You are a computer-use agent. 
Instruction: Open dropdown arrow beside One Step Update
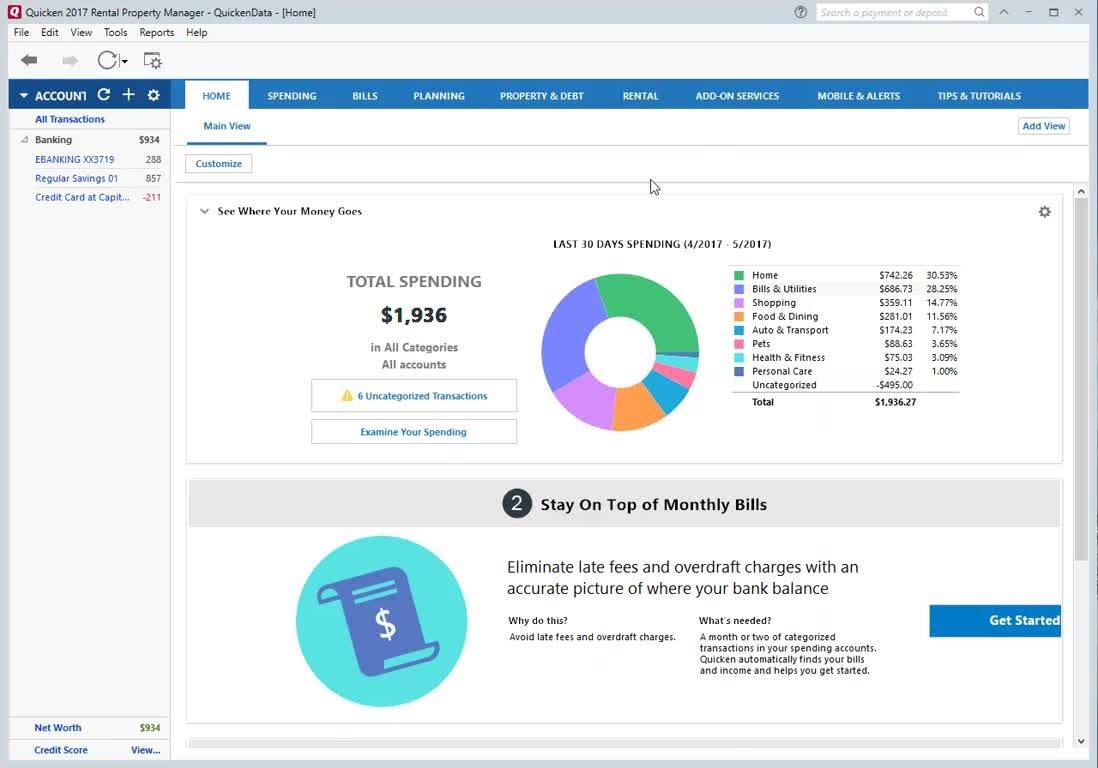point(125,62)
